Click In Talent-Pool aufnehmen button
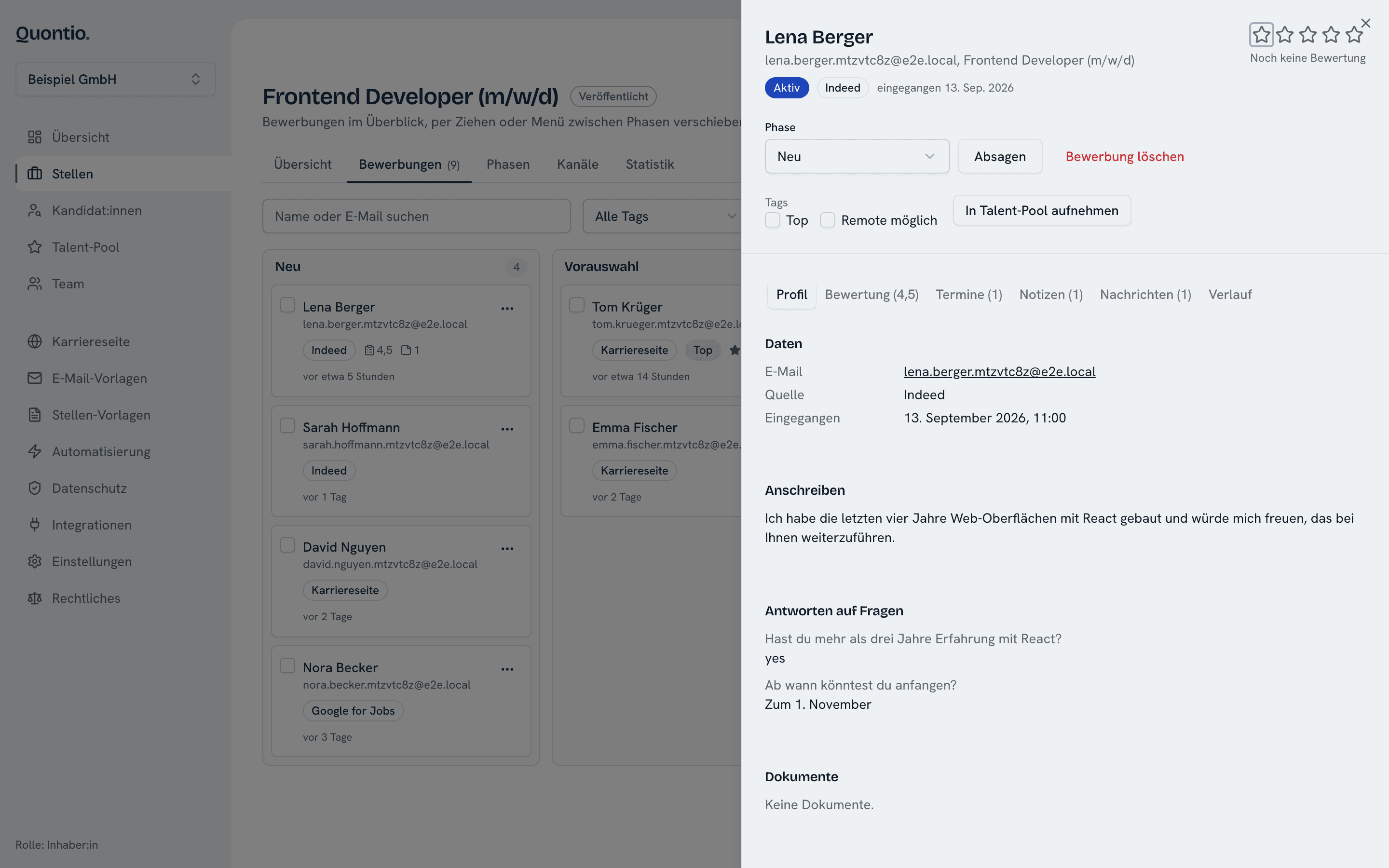The width and height of the screenshot is (1389, 868). (1042, 211)
